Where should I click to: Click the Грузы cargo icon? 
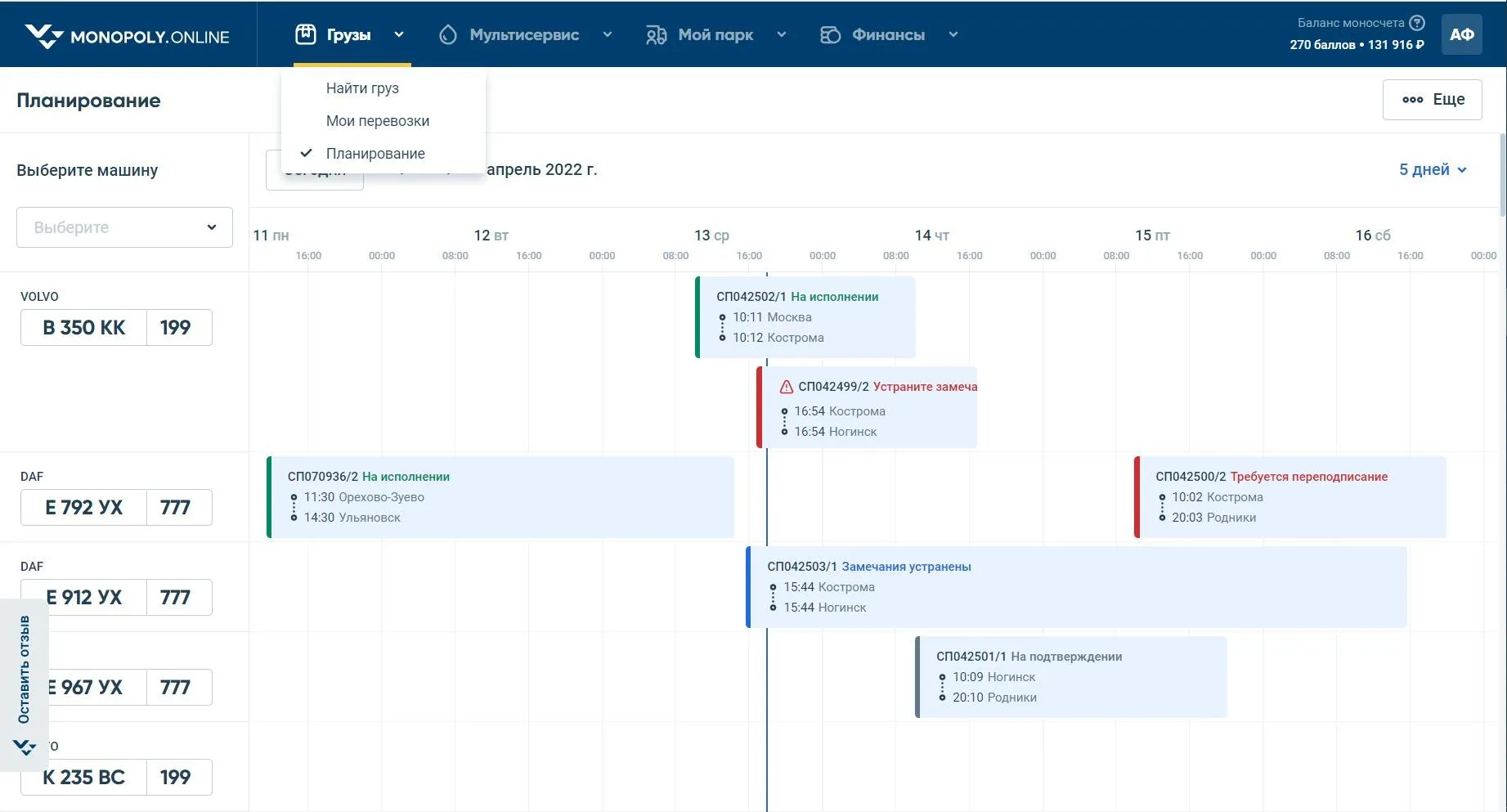[305, 34]
